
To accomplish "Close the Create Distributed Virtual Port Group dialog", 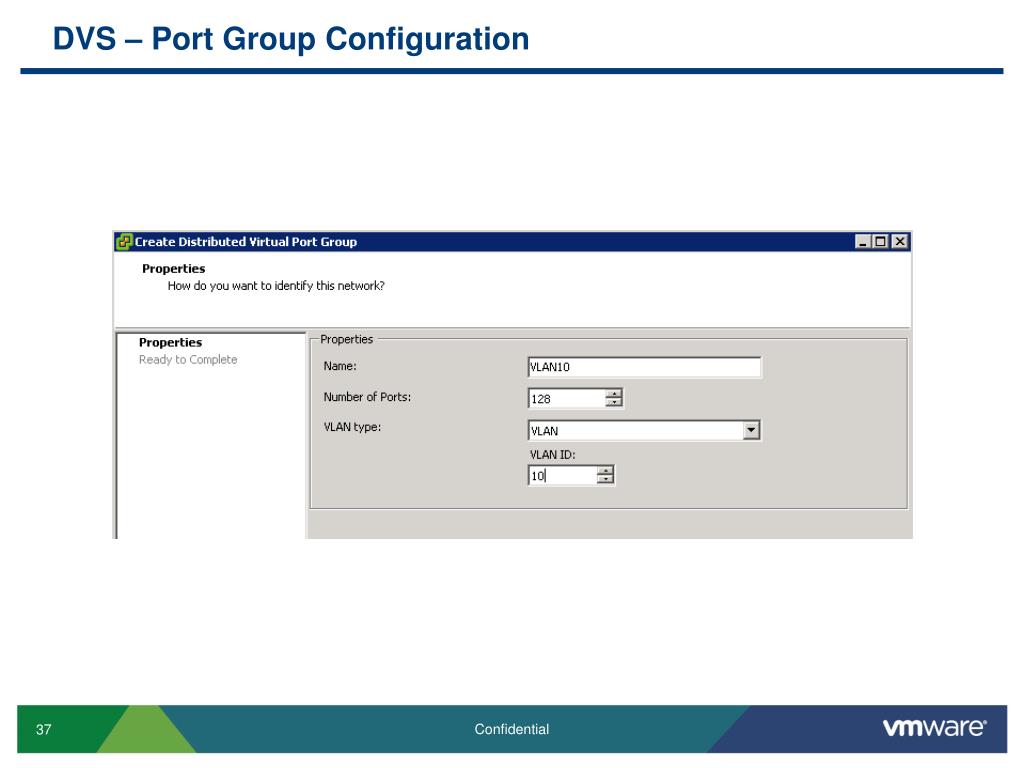I will point(900,242).
